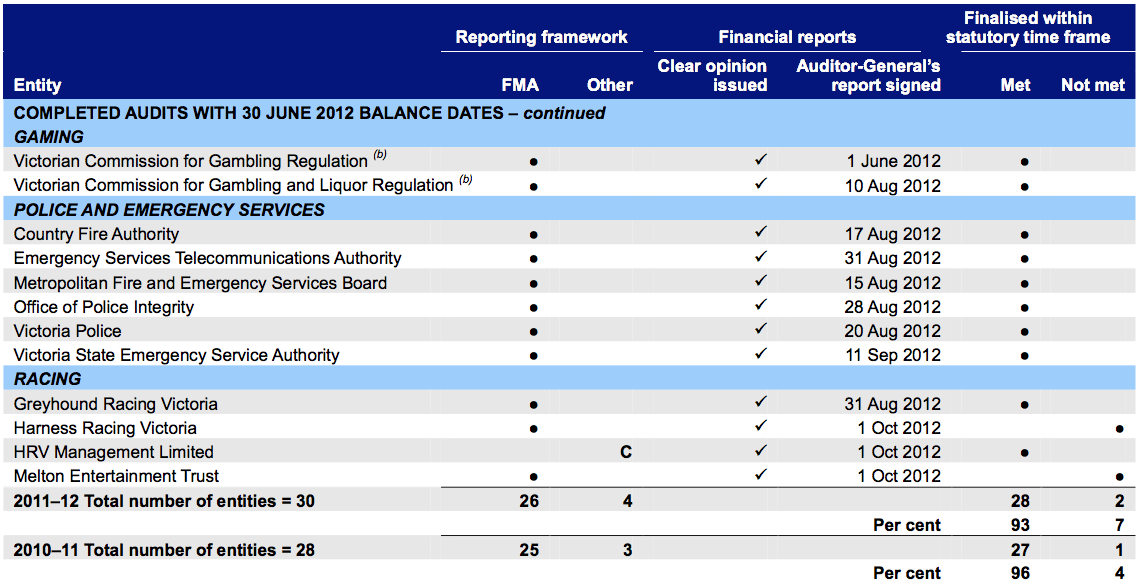The height and width of the screenshot is (586, 1141).
Task: Select Office of Police Integrity
Action: pos(103,307)
